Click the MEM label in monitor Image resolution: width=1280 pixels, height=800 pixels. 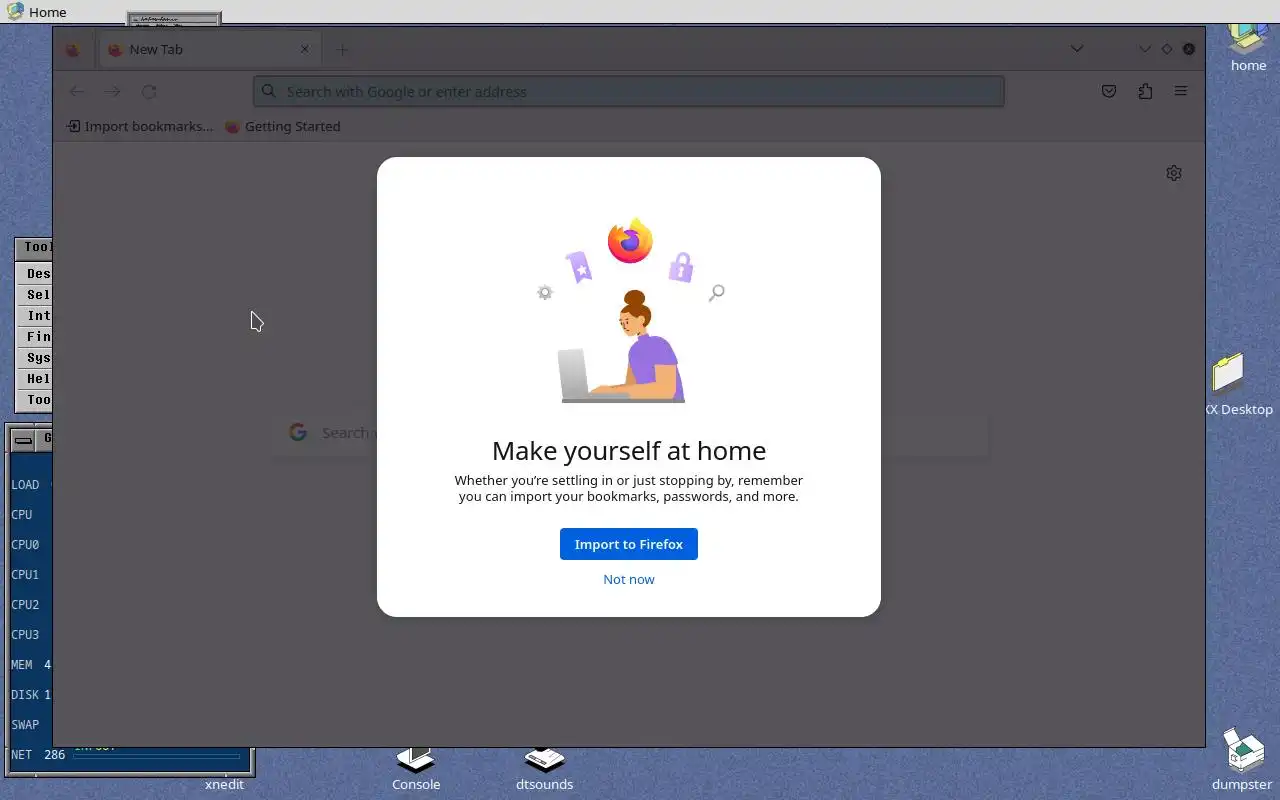coord(21,665)
